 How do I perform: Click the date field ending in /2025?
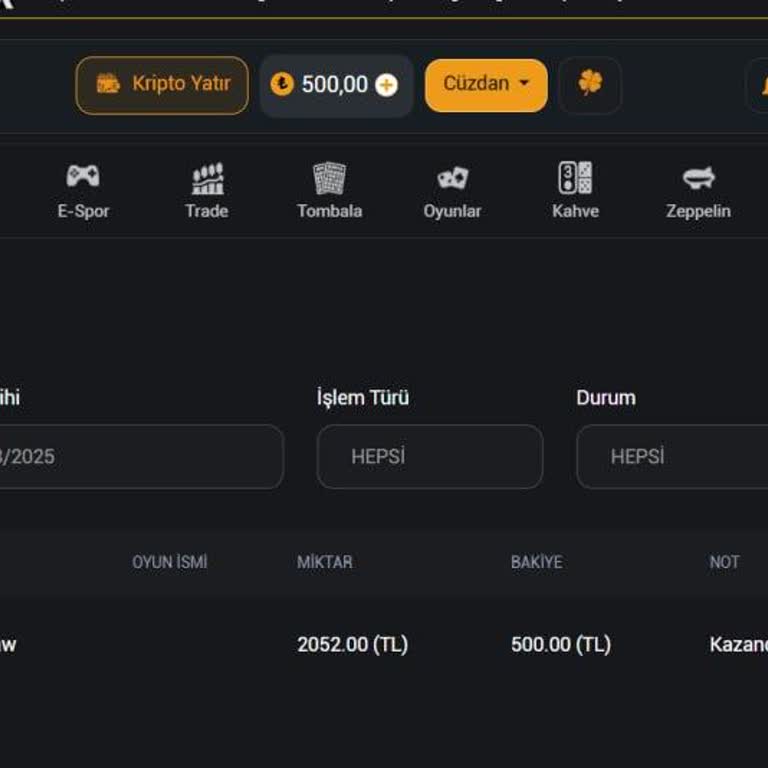click(140, 457)
